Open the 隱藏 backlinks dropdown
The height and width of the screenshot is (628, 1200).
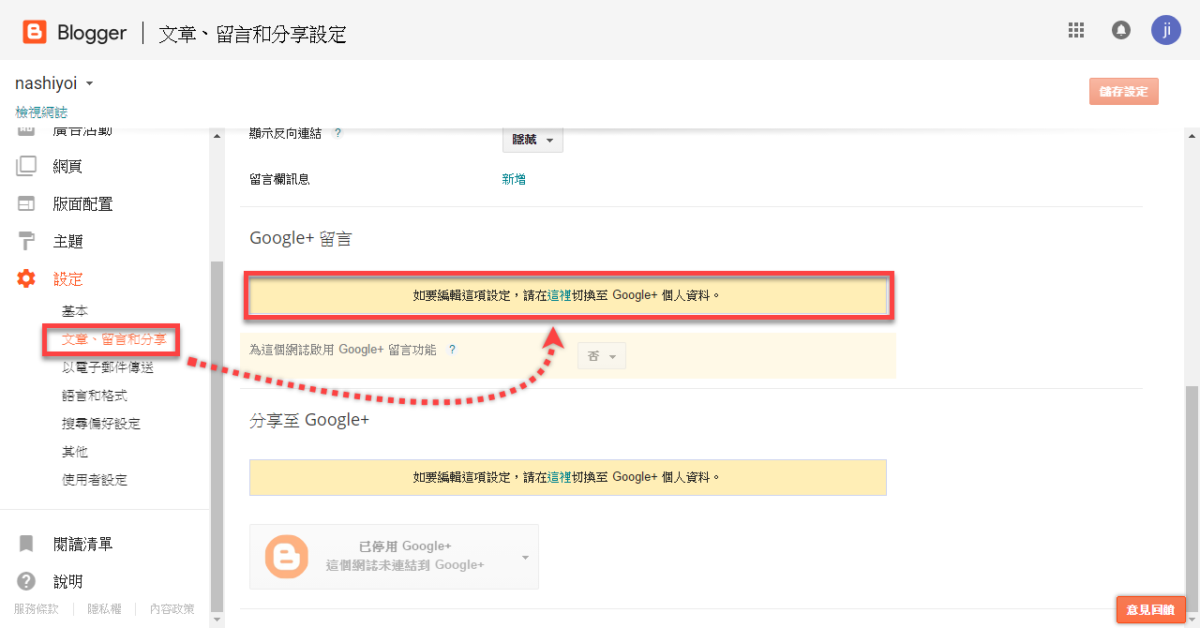pyautogui.click(x=532, y=139)
